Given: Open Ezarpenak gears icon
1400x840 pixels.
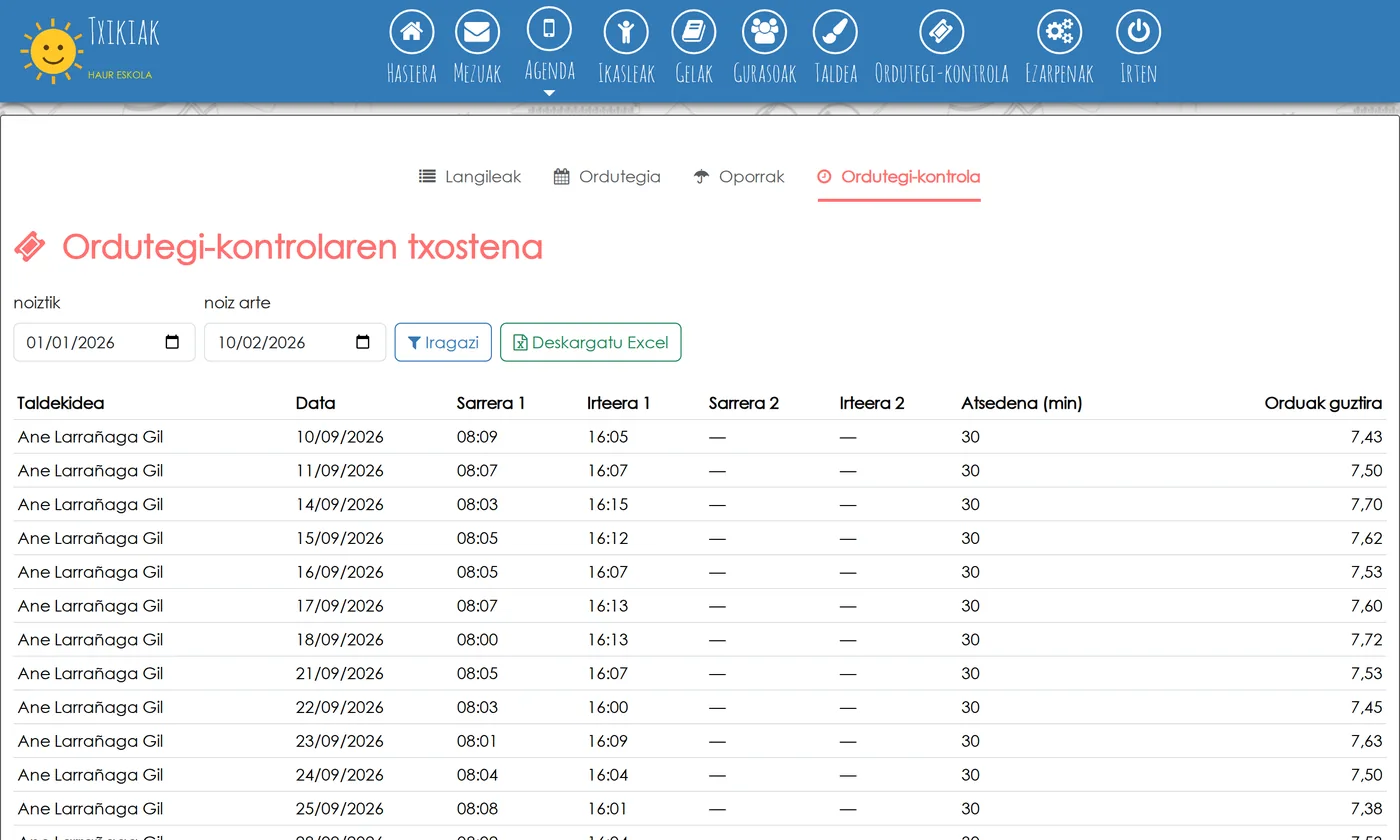Looking at the screenshot, I should 1059,32.
